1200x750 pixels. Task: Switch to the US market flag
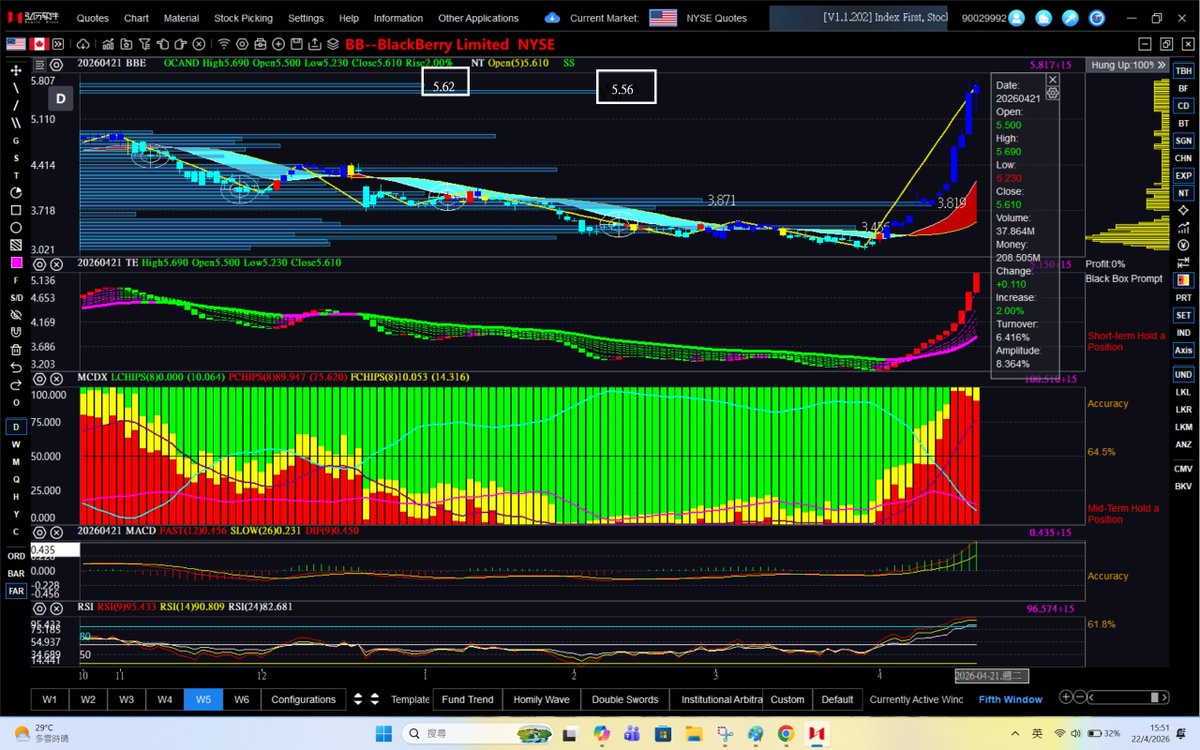[16, 44]
